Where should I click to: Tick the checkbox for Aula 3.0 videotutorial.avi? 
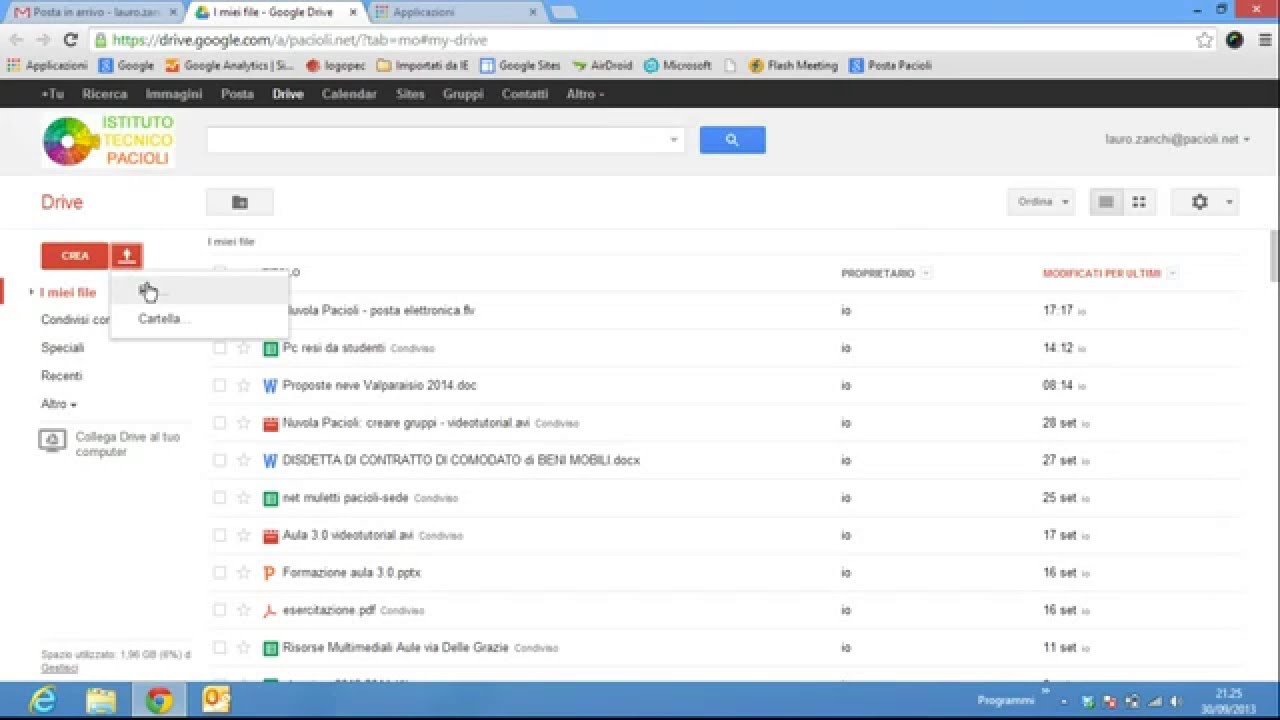(x=219, y=535)
